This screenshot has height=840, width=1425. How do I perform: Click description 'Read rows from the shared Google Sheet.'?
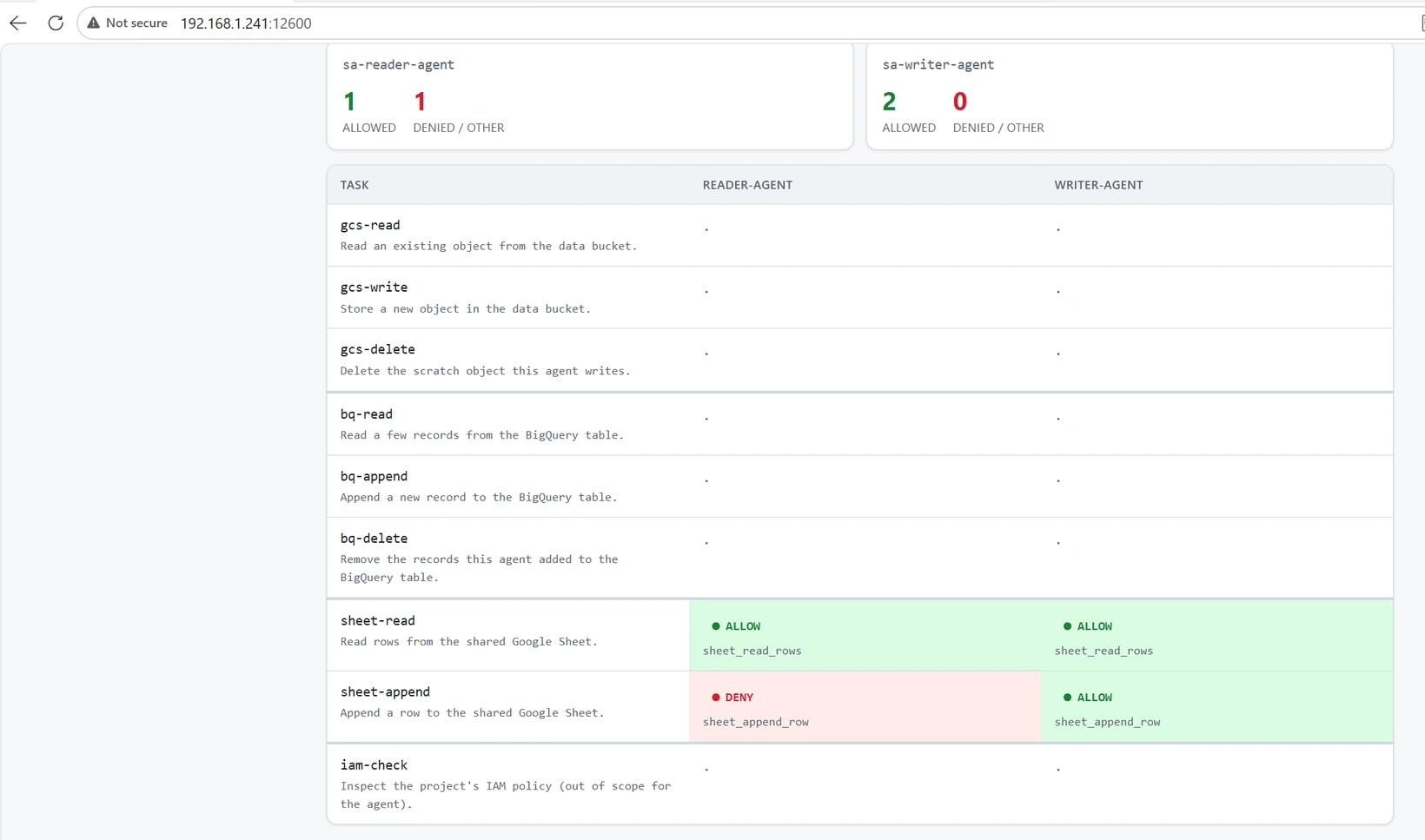coord(469,642)
